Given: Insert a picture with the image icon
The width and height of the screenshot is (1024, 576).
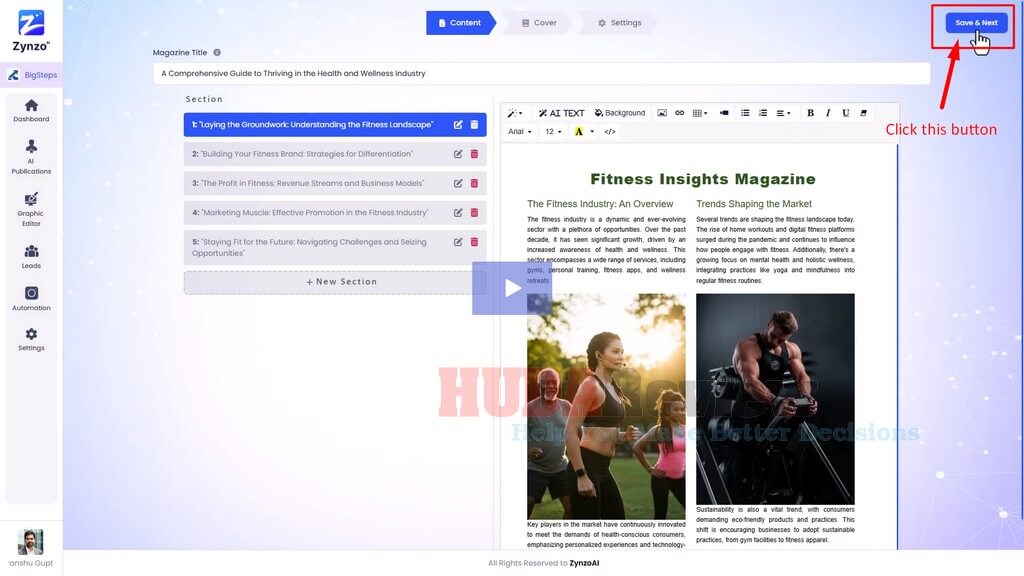Looking at the screenshot, I should click(662, 113).
